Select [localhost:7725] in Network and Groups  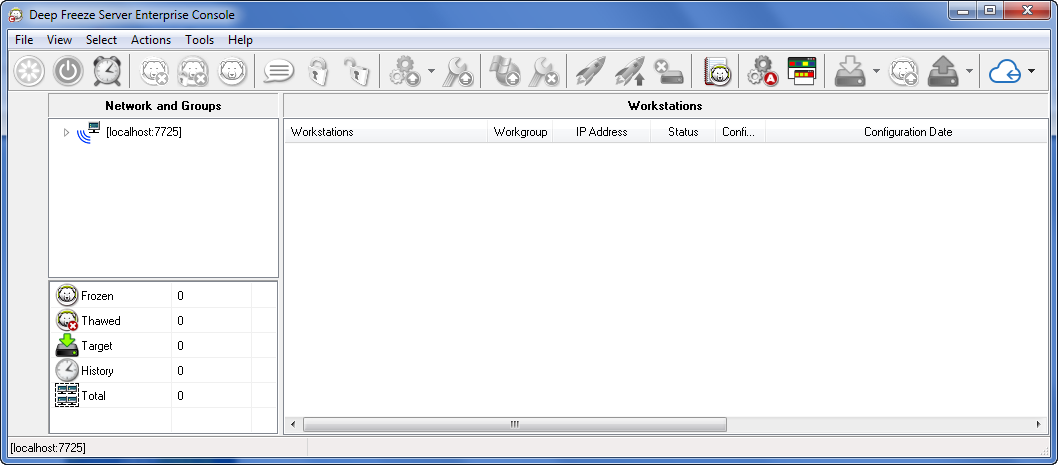(144, 132)
